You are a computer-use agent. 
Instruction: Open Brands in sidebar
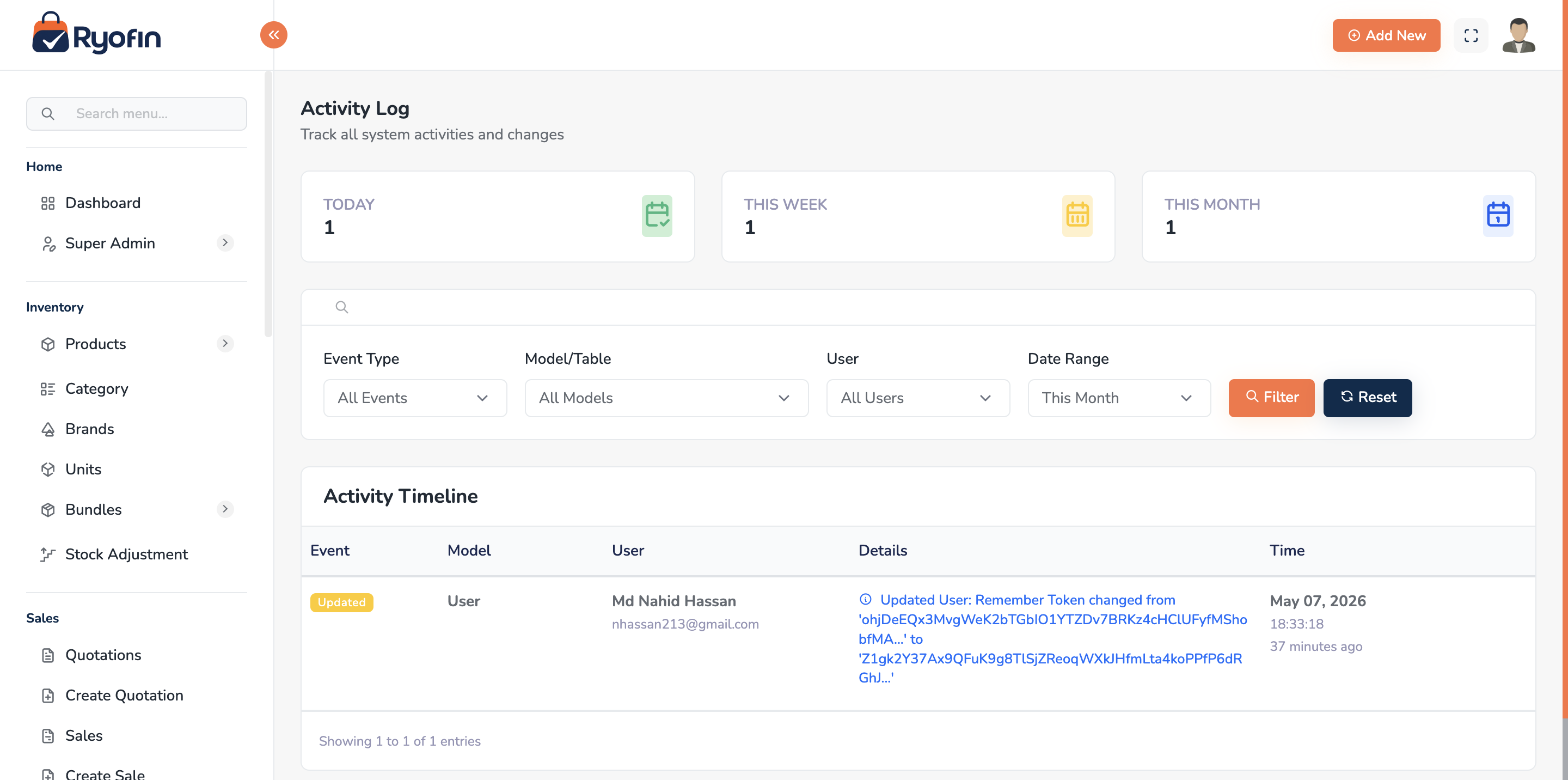pos(89,429)
